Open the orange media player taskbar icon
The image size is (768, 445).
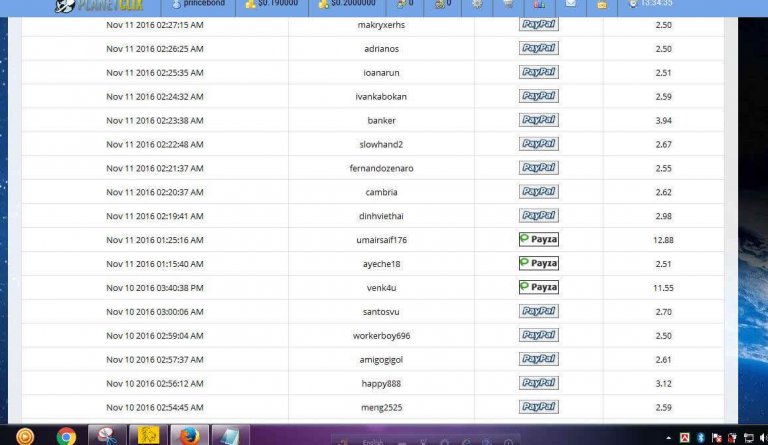[x=25, y=435]
